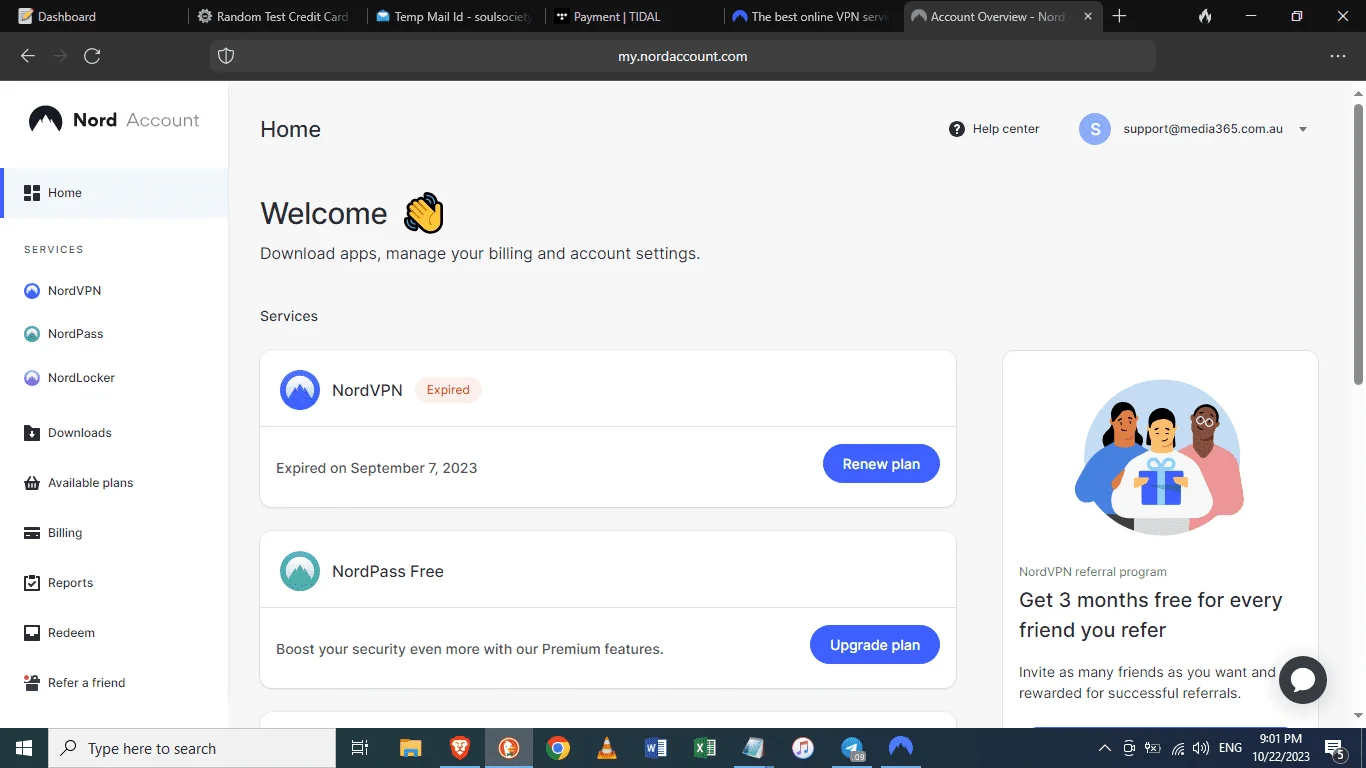1366x768 pixels.
Task: Click the Expired status badge
Action: coord(448,390)
